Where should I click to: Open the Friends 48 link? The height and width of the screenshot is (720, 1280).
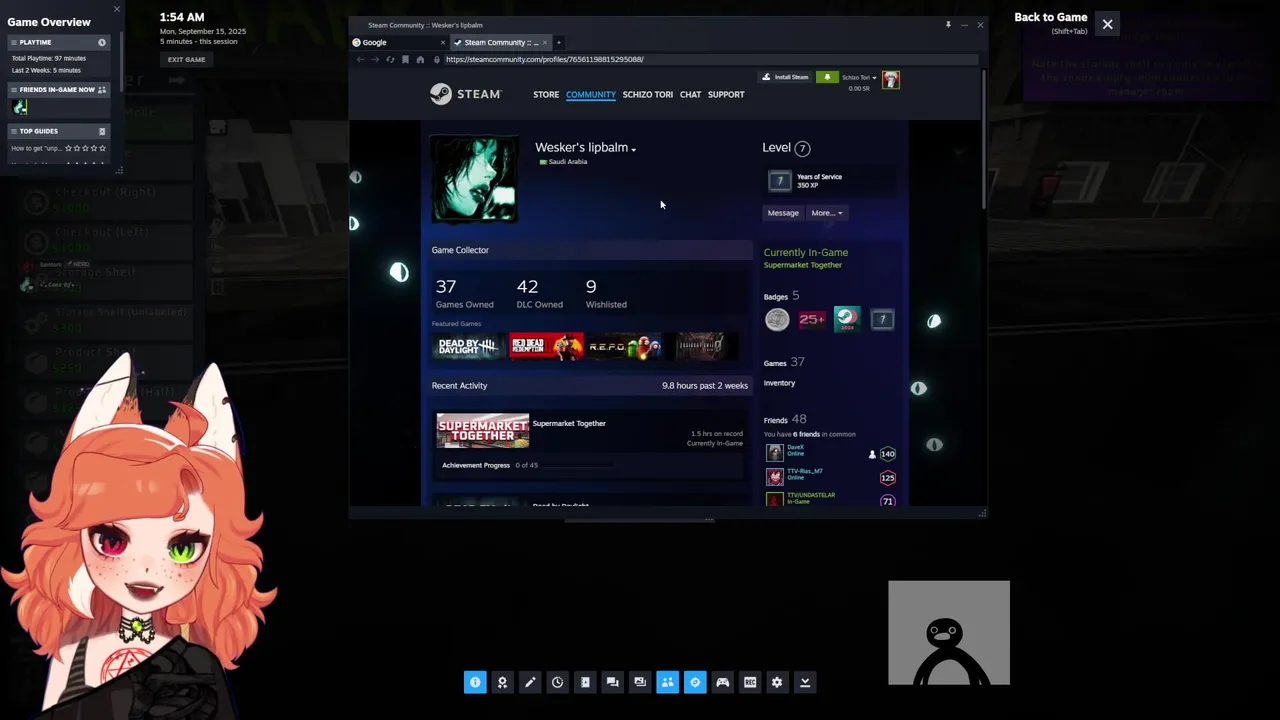point(785,420)
